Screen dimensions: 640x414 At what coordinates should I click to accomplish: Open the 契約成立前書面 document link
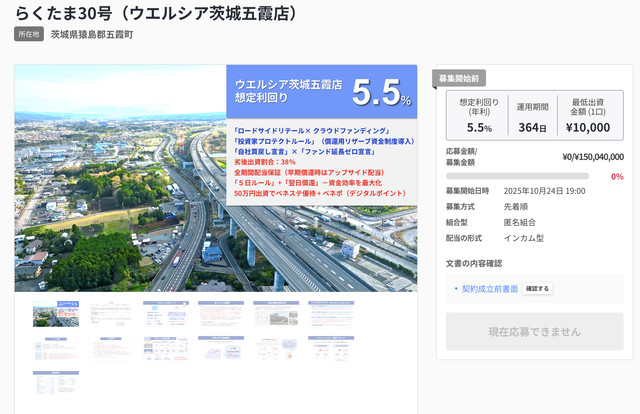click(x=490, y=289)
